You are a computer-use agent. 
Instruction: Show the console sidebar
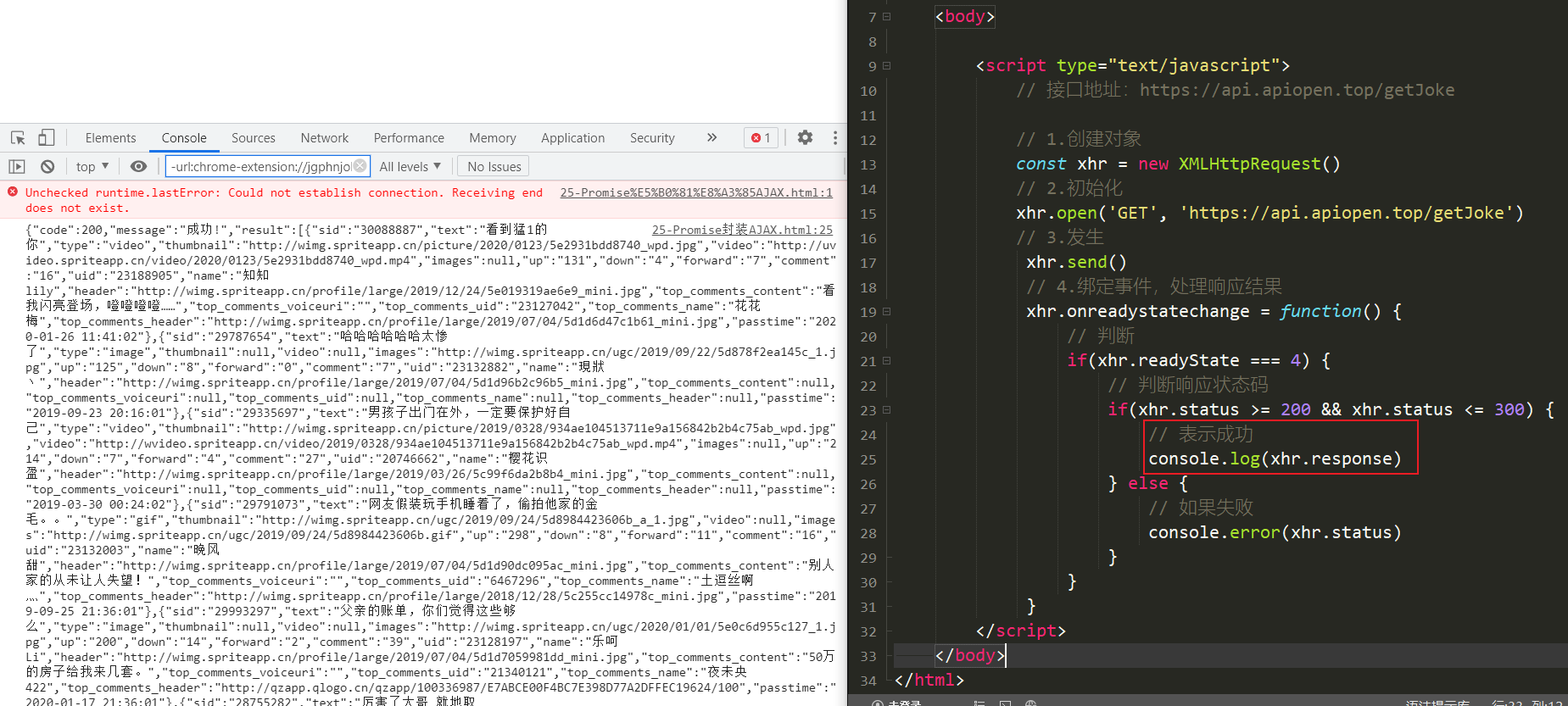tap(17, 167)
